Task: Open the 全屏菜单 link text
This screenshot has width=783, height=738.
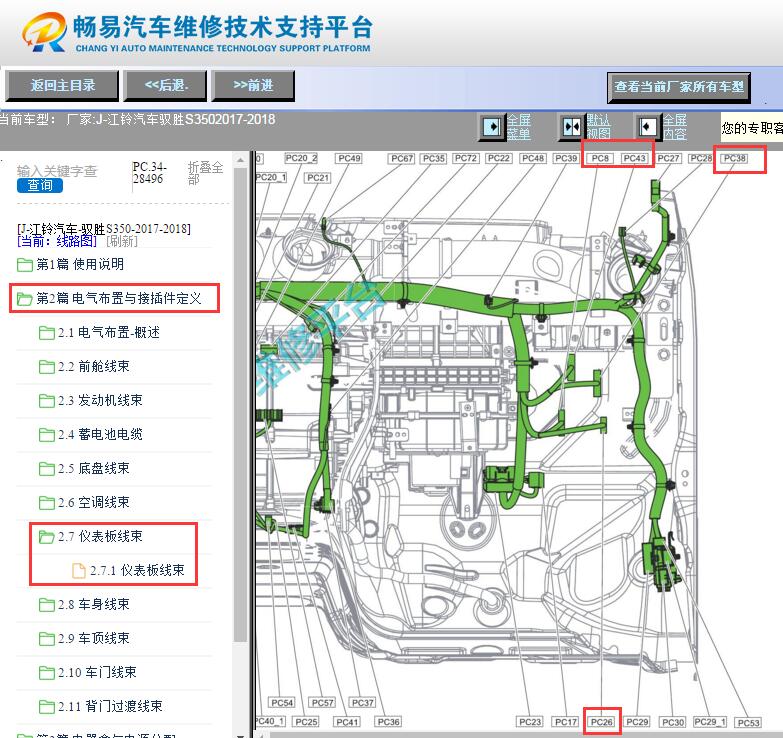Action: (519, 127)
